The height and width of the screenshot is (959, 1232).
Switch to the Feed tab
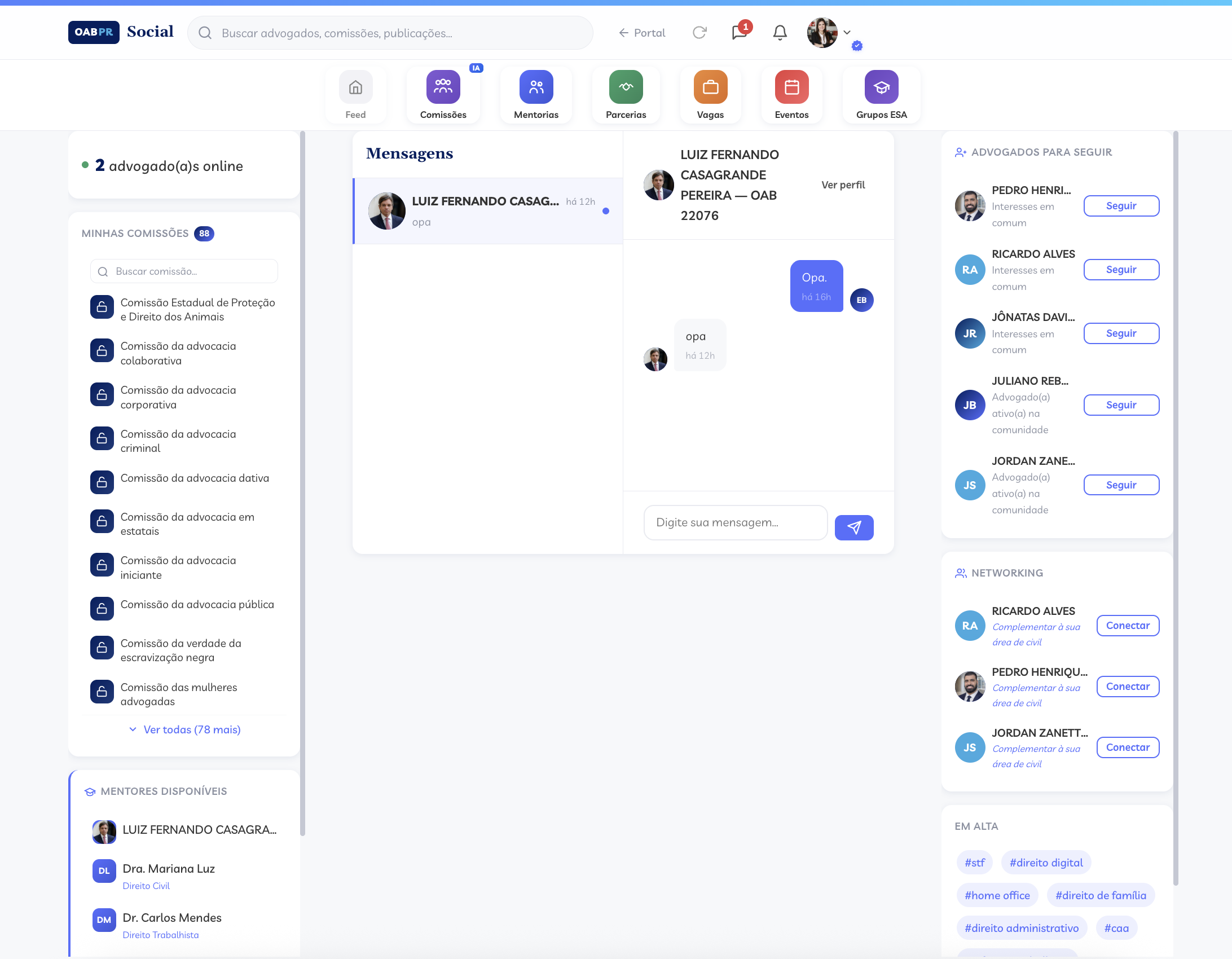coord(355,94)
